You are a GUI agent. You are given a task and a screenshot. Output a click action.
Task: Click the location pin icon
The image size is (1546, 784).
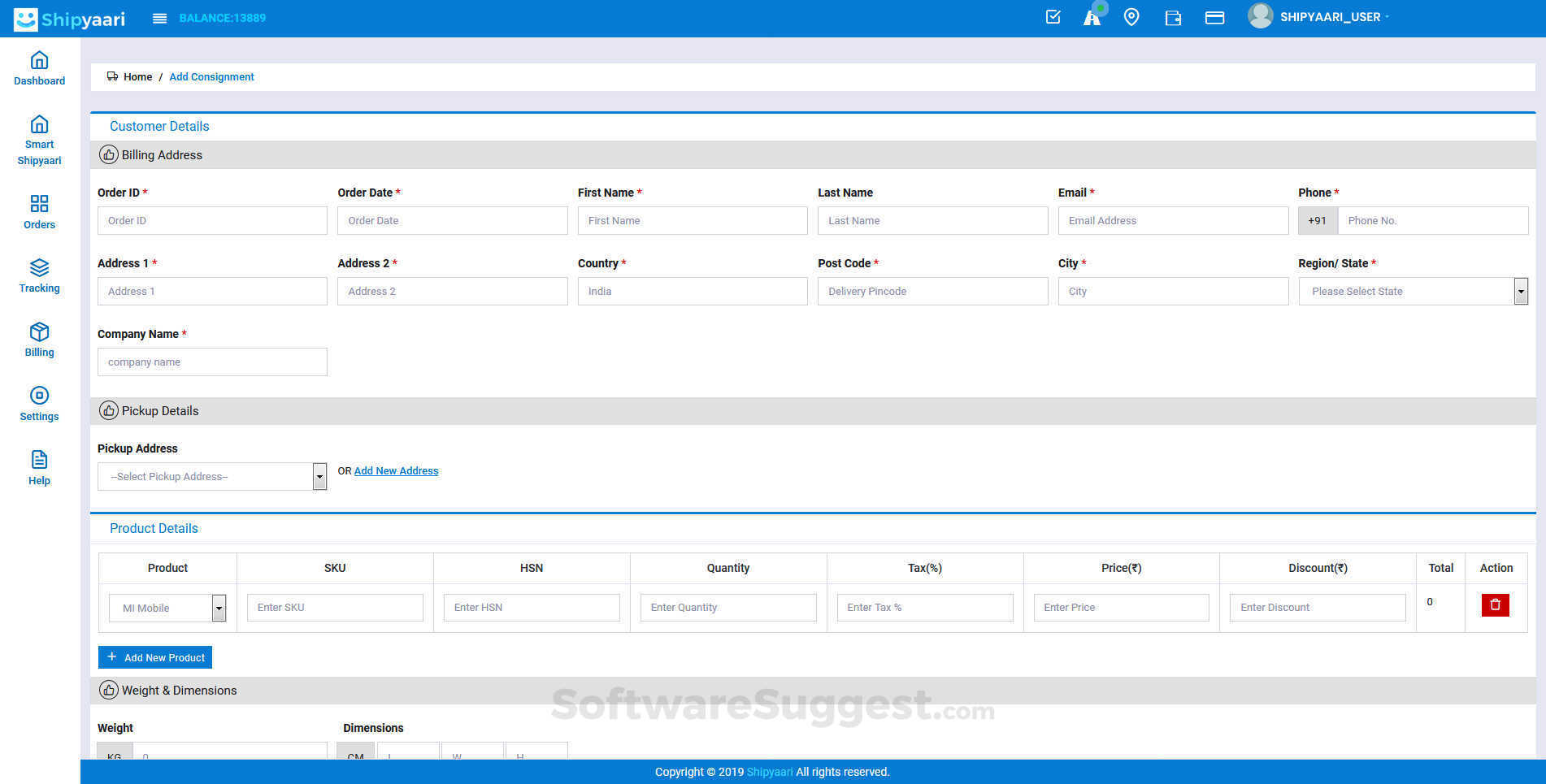(1131, 17)
